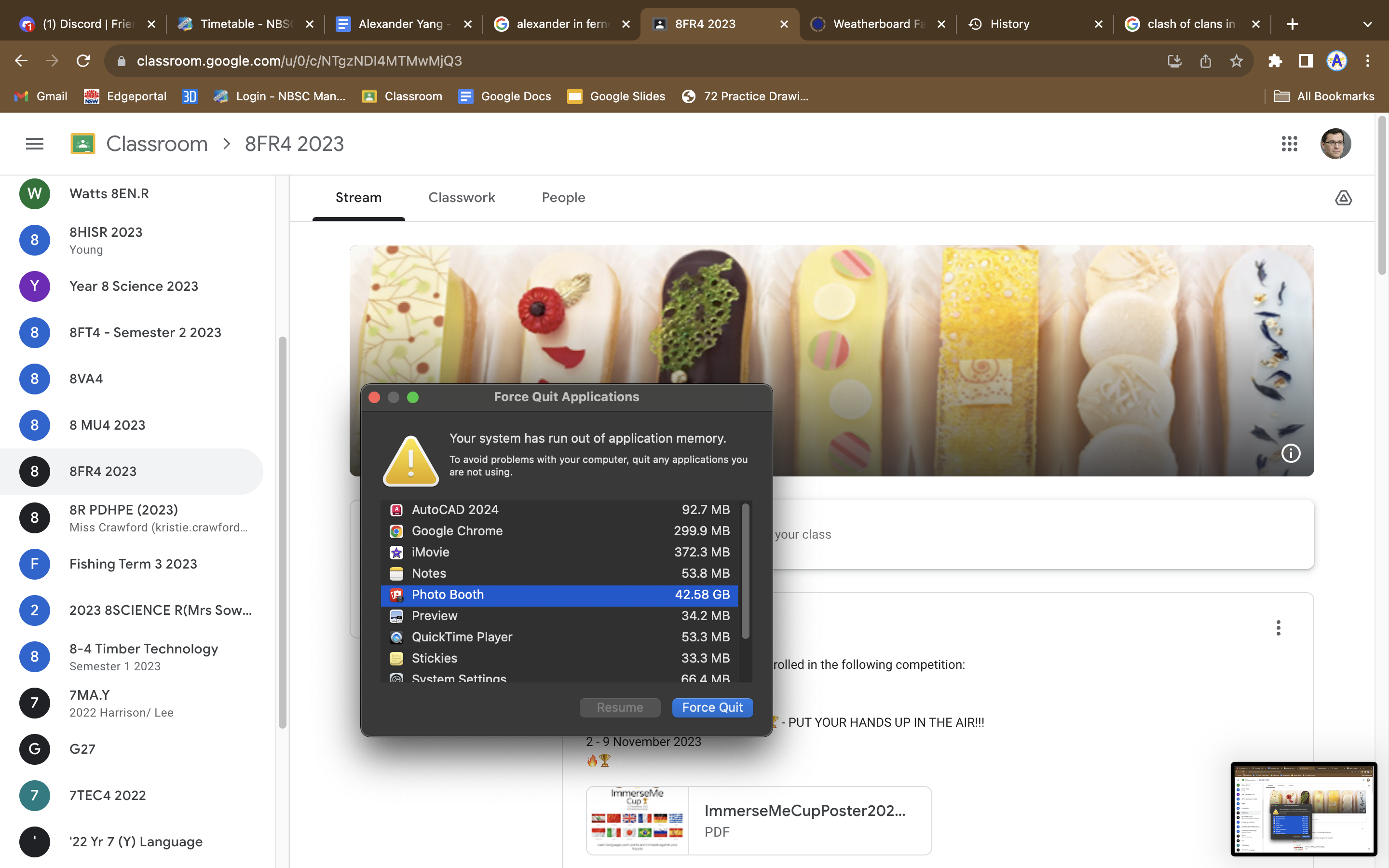Click the banner info icon
Screen dimensions: 1389x868
1291,453
